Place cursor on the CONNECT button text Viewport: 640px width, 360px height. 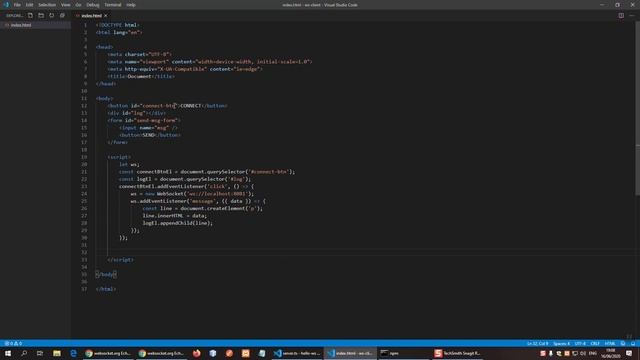tap(191, 106)
